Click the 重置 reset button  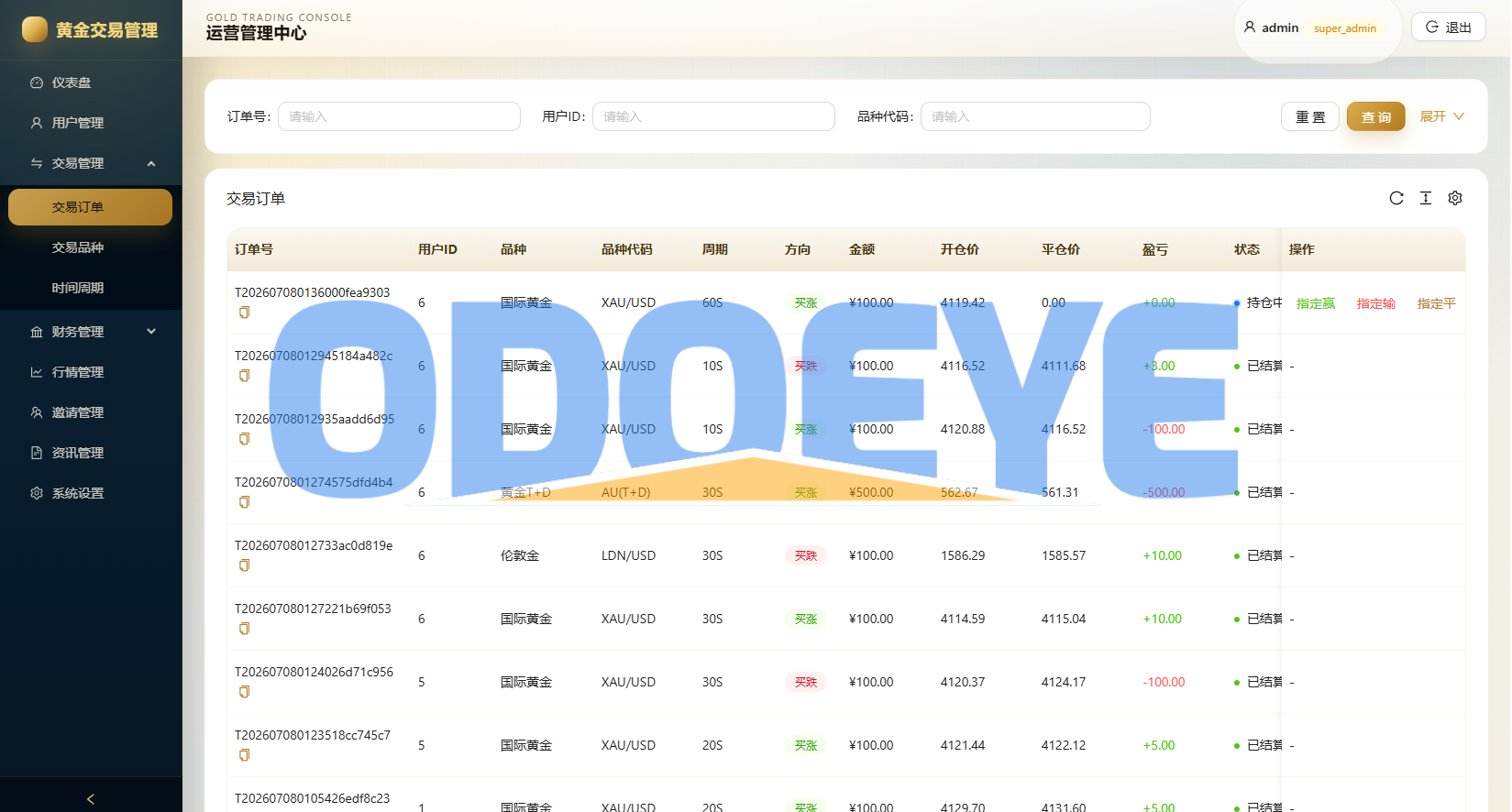click(x=1310, y=116)
